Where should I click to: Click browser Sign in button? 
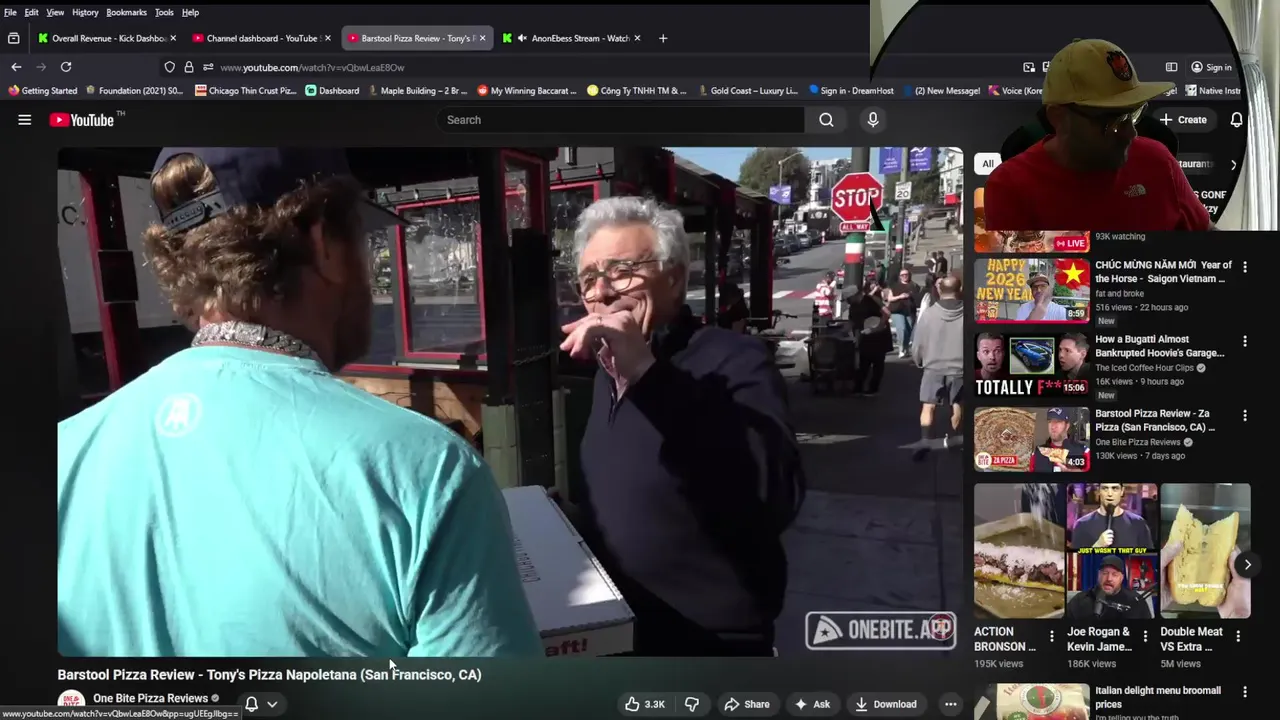click(x=1211, y=67)
